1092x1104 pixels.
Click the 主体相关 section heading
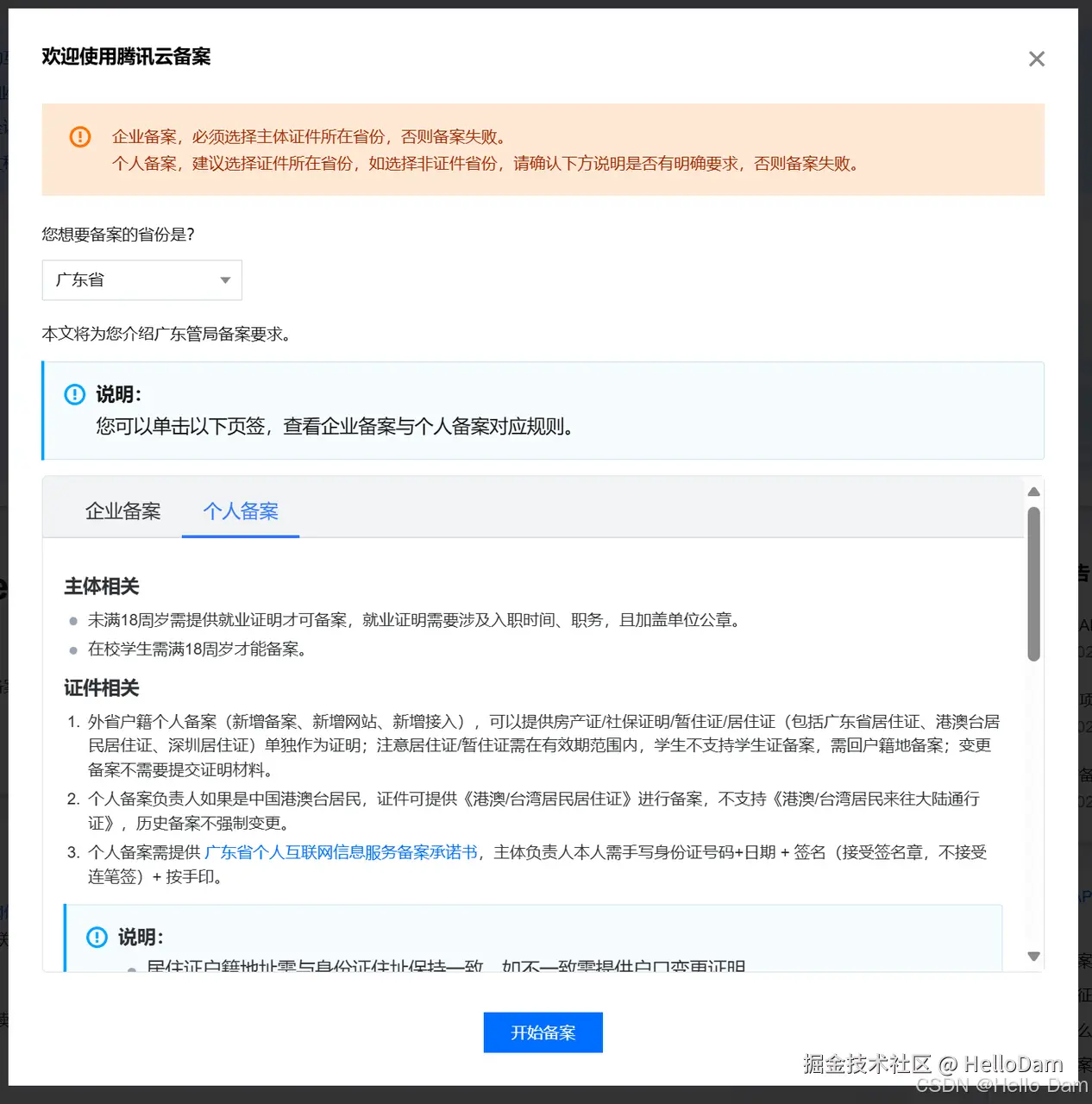100,586
